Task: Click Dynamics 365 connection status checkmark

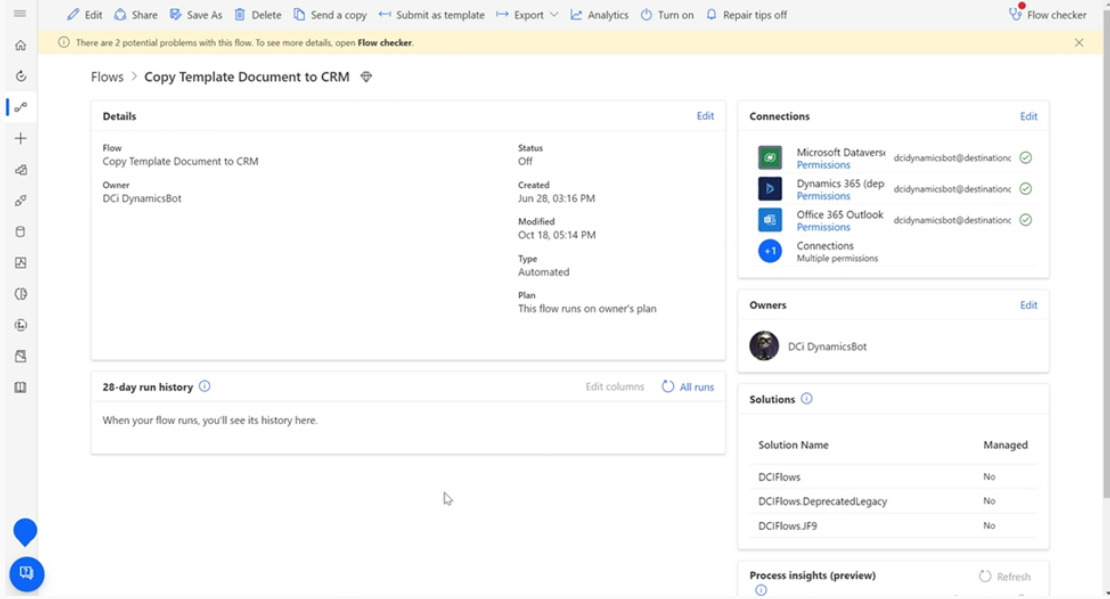Action: [x=1026, y=189]
